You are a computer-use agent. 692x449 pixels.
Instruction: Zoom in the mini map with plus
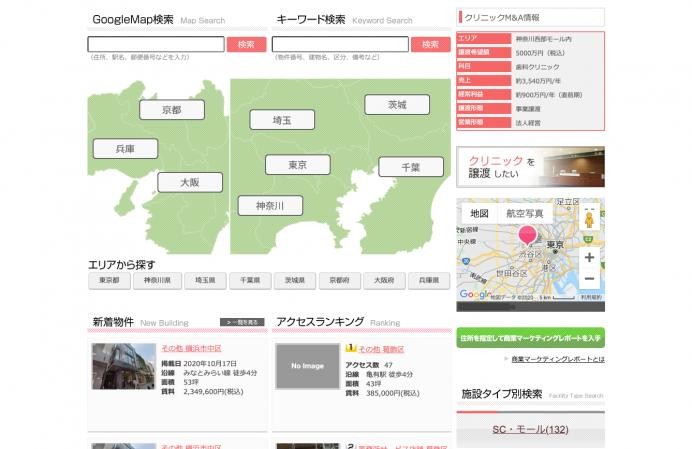(x=589, y=257)
